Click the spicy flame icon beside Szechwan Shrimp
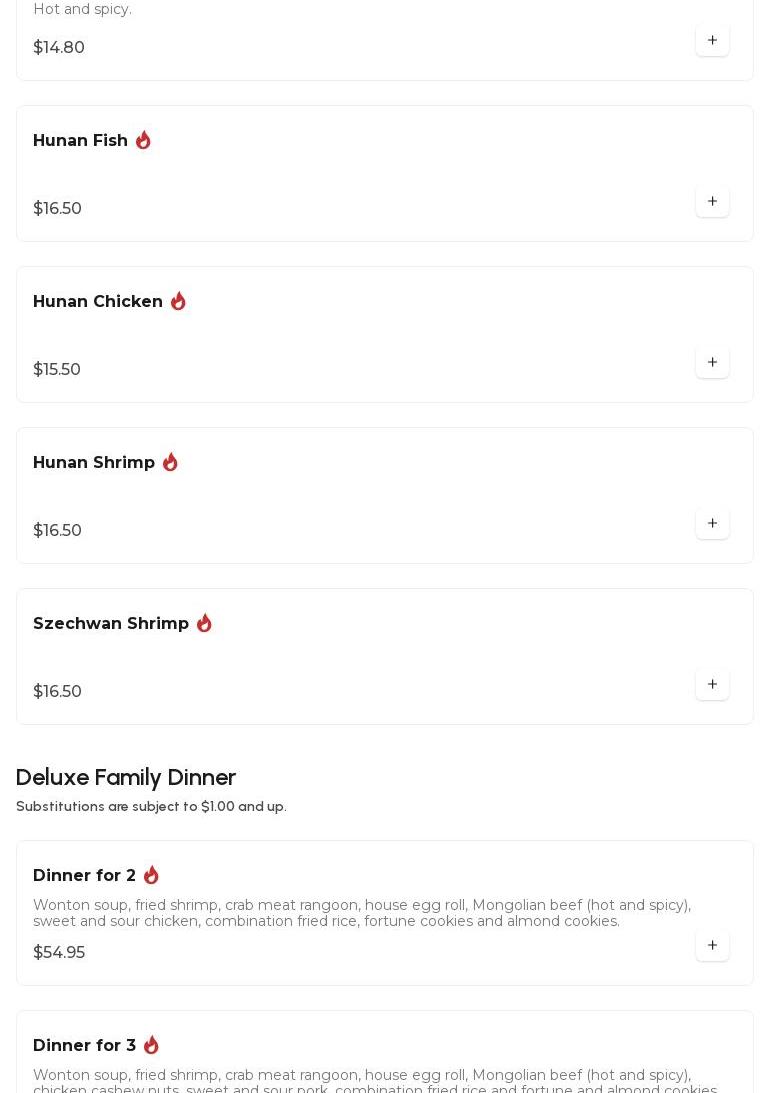This screenshot has height=1093, width=770. 204,624
